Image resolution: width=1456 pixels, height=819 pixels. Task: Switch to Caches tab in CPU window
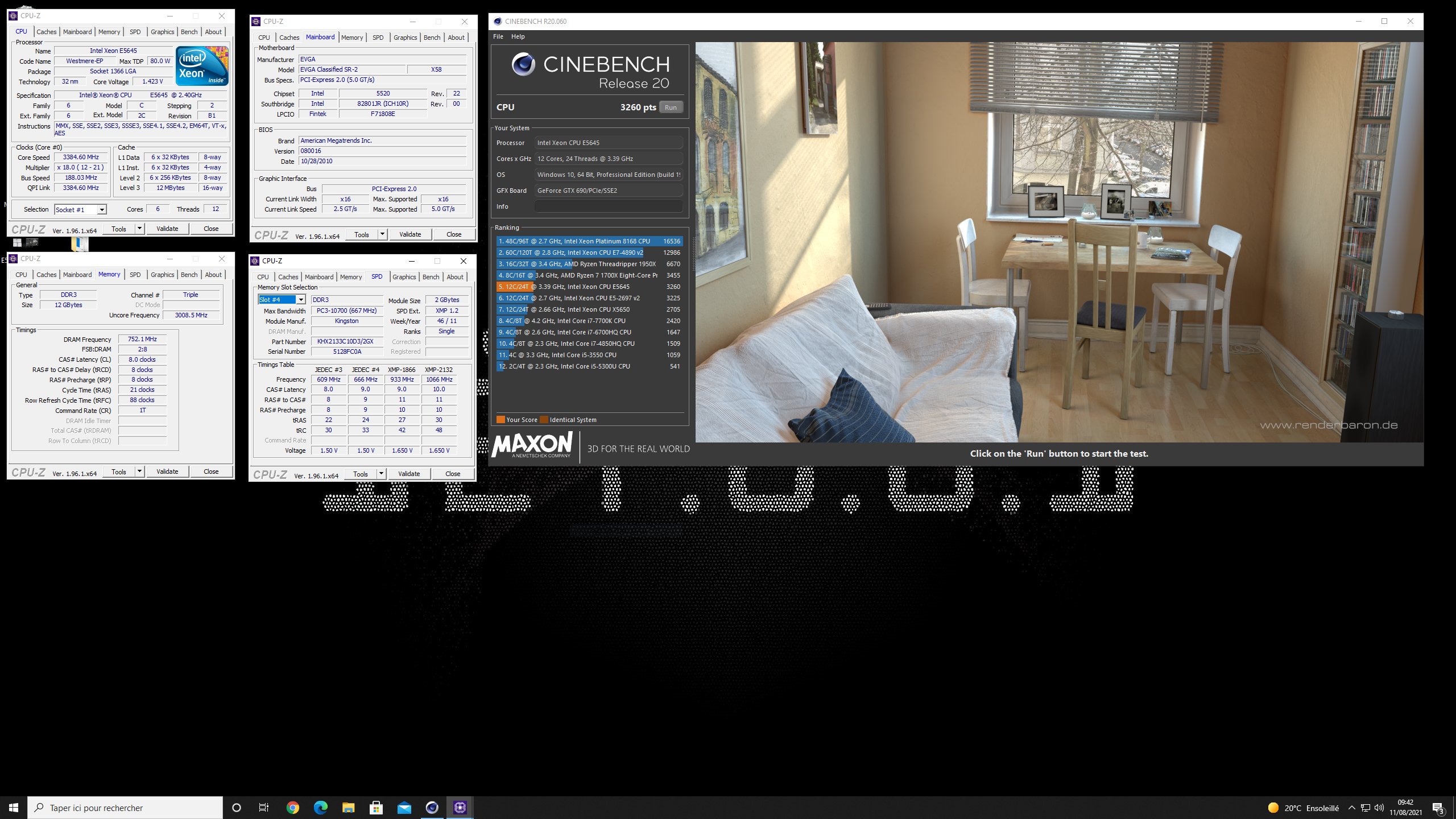(x=47, y=32)
